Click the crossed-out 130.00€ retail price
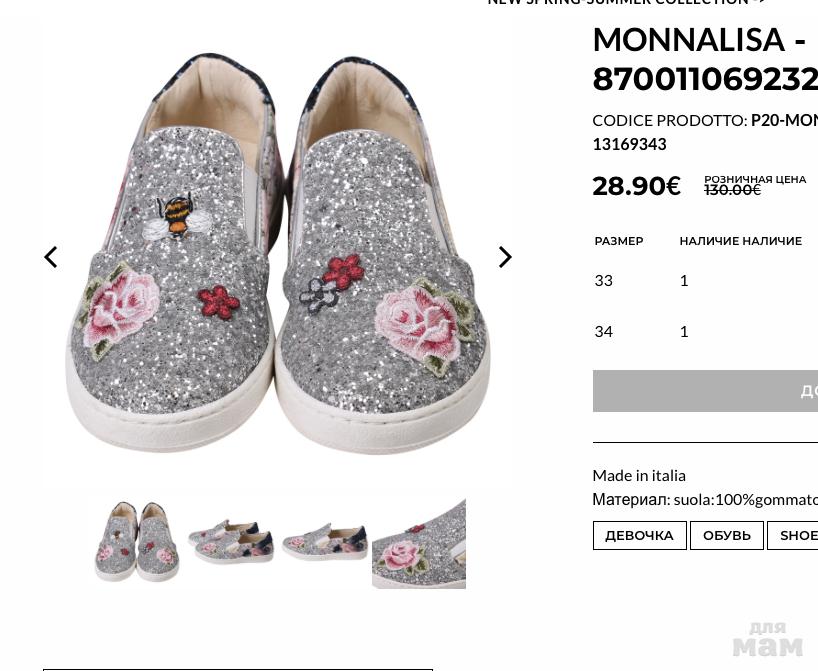 [732, 190]
